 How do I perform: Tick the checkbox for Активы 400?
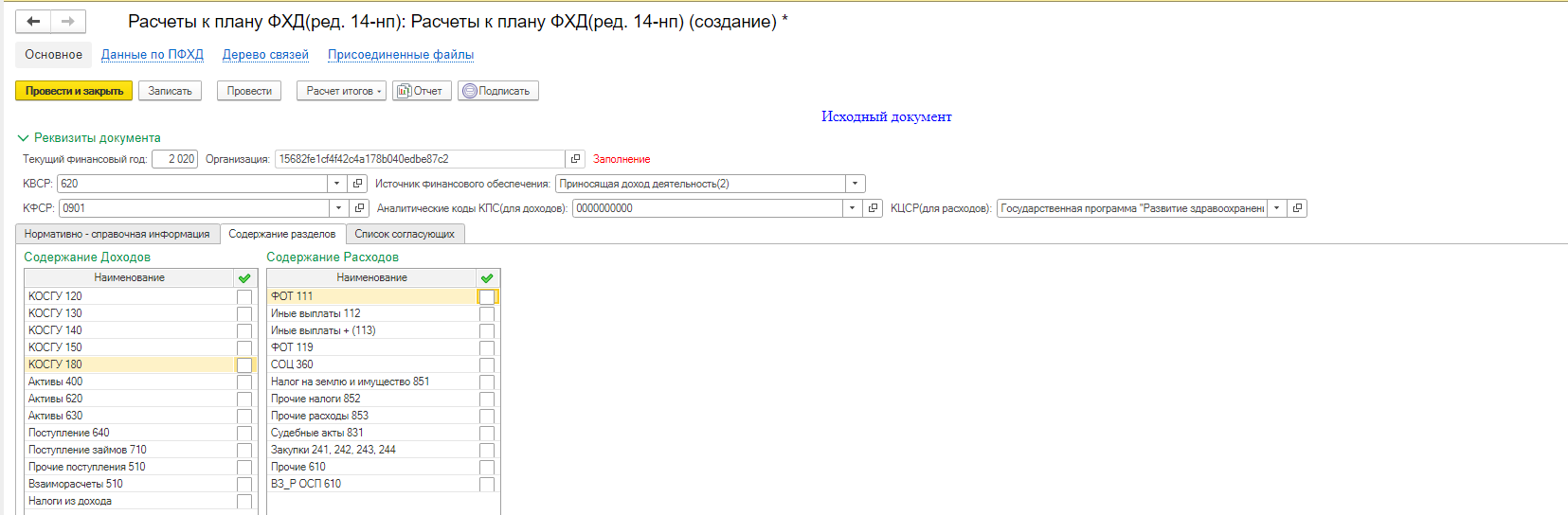coord(244,382)
